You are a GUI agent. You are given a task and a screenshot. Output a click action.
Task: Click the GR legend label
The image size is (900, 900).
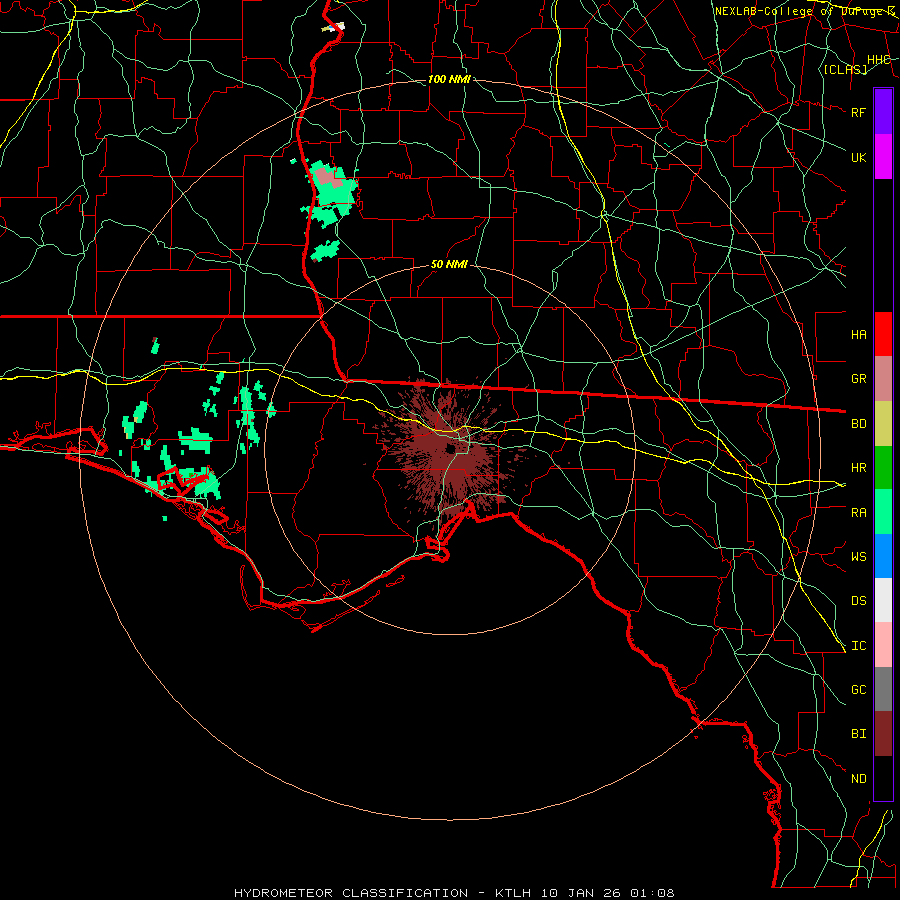point(858,379)
